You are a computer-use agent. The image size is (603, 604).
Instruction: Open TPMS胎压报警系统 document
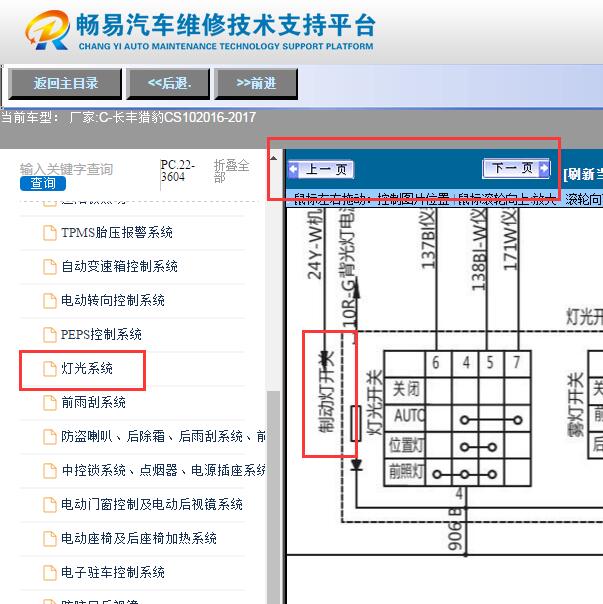(117, 232)
